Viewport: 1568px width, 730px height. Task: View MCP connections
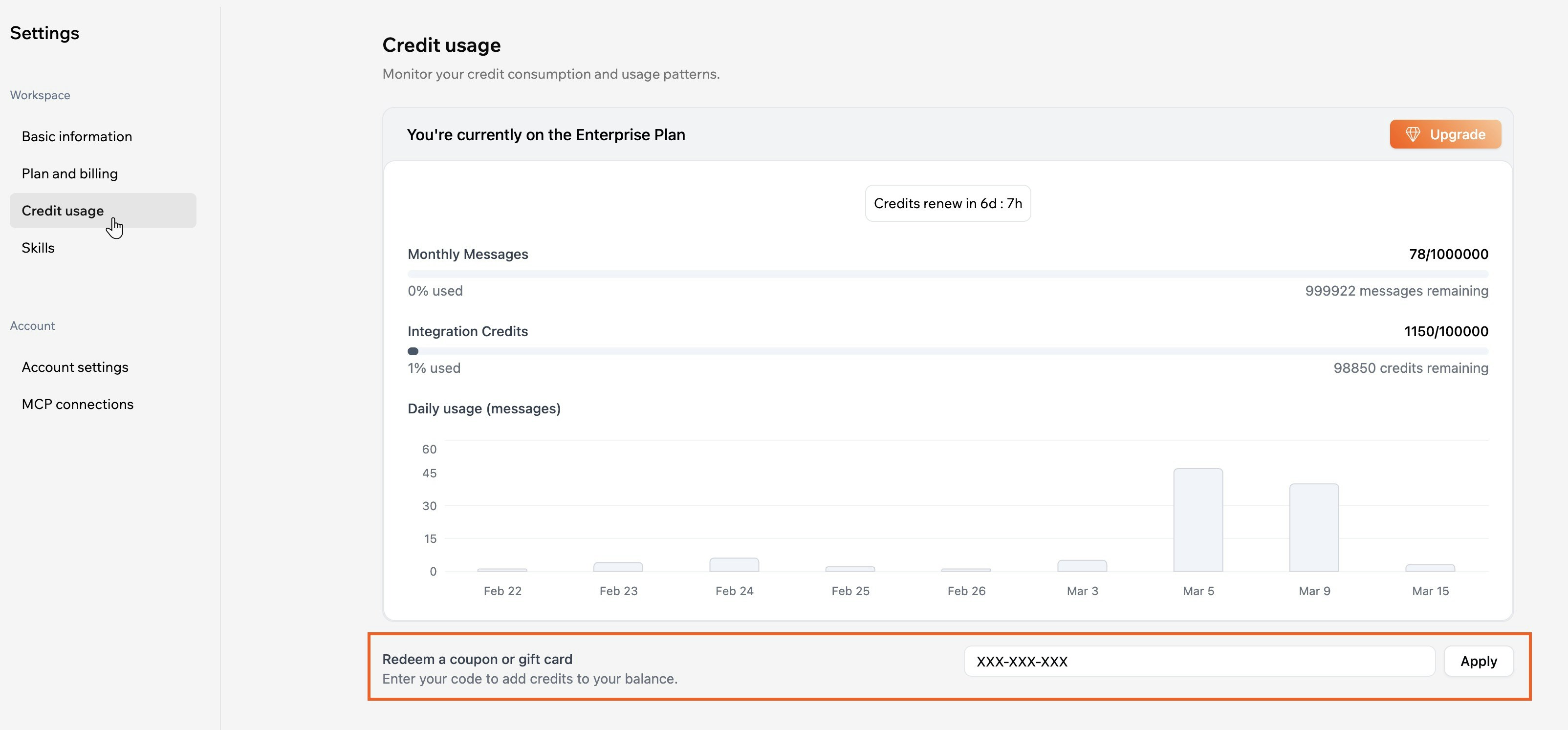pyautogui.click(x=78, y=403)
